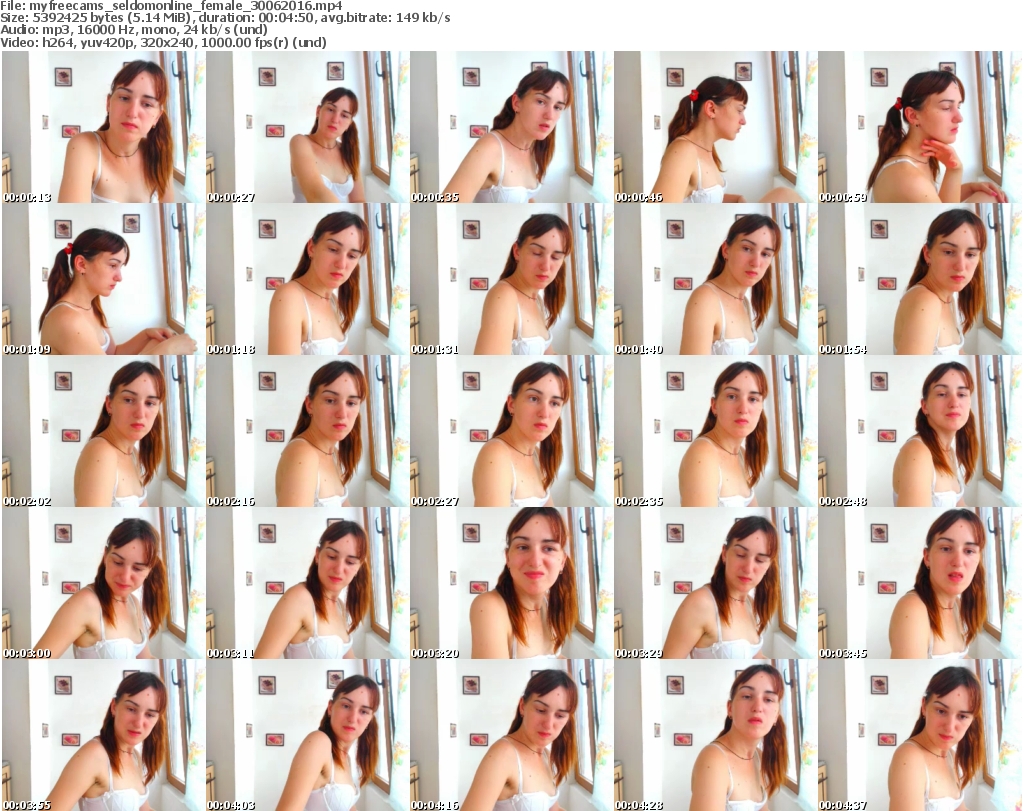This screenshot has width=1024, height=811.
Task: Click the thumbnail at 00:03:55
Action: [103, 736]
